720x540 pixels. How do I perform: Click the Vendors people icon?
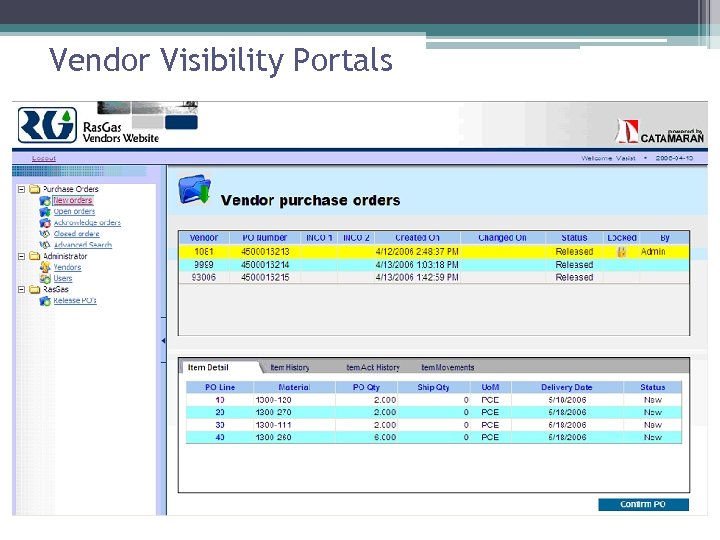[45, 267]
